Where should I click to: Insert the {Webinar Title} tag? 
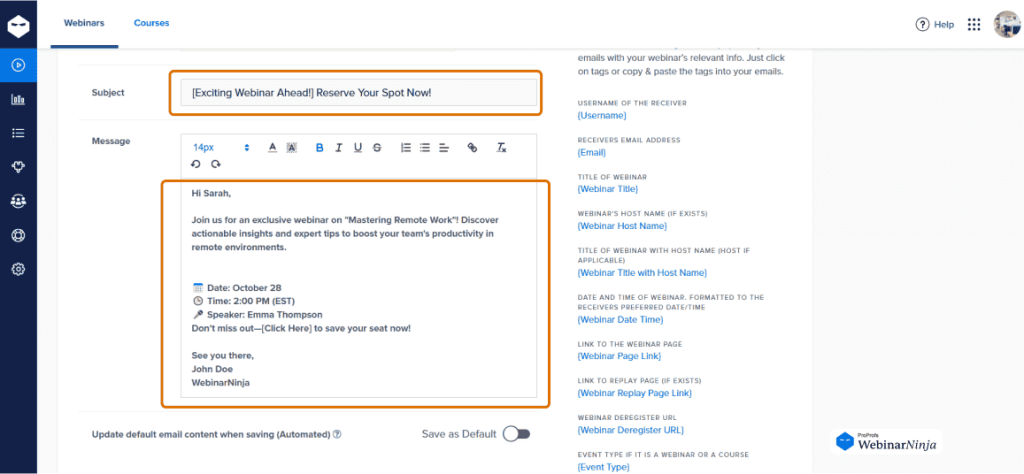pos(607,189)
